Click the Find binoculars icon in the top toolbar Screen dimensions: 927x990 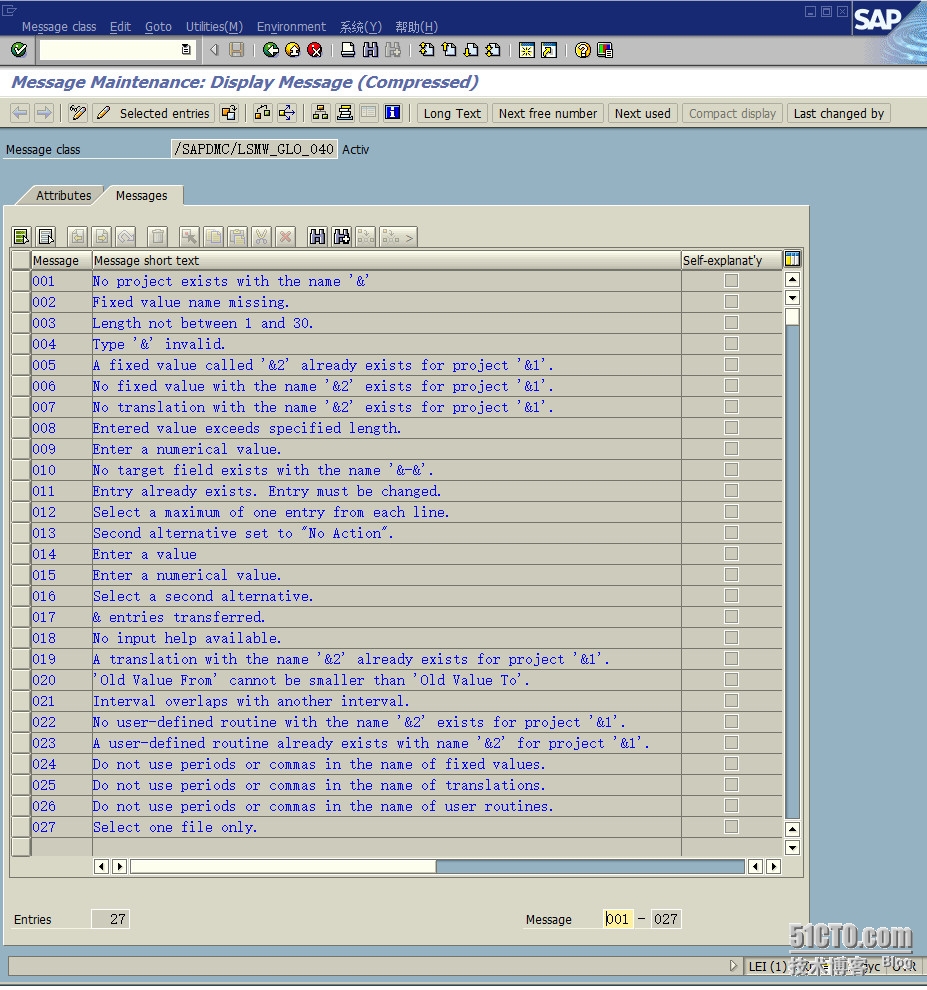(x=370, y=49)
